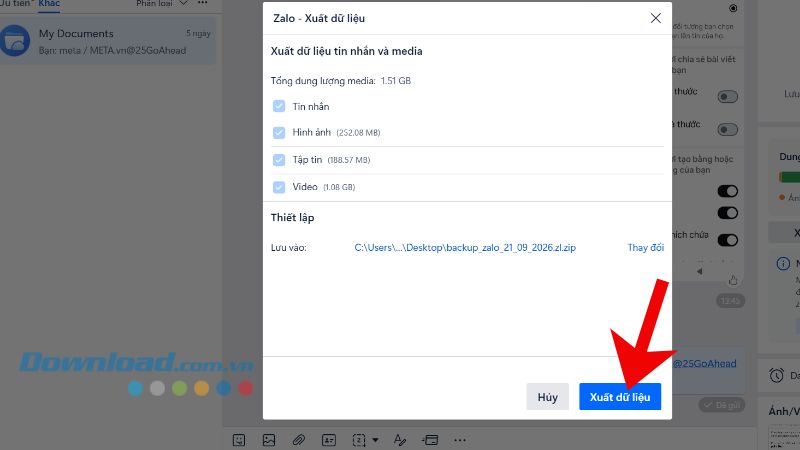The height and width of the screenshot is (450, 800).
Task: Click the backup zip file path link
Action: 465,247
